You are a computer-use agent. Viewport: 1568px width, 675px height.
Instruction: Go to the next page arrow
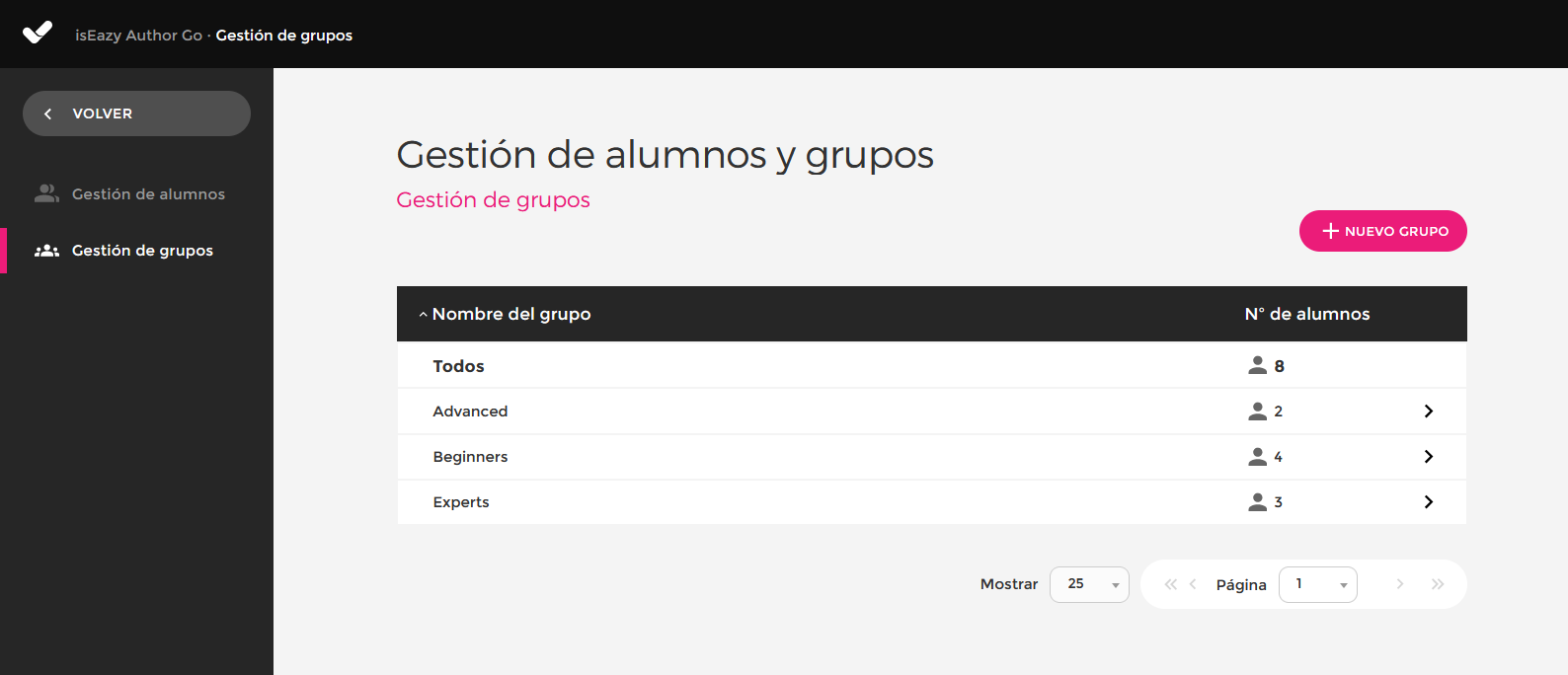click(x=1400, y=584)
